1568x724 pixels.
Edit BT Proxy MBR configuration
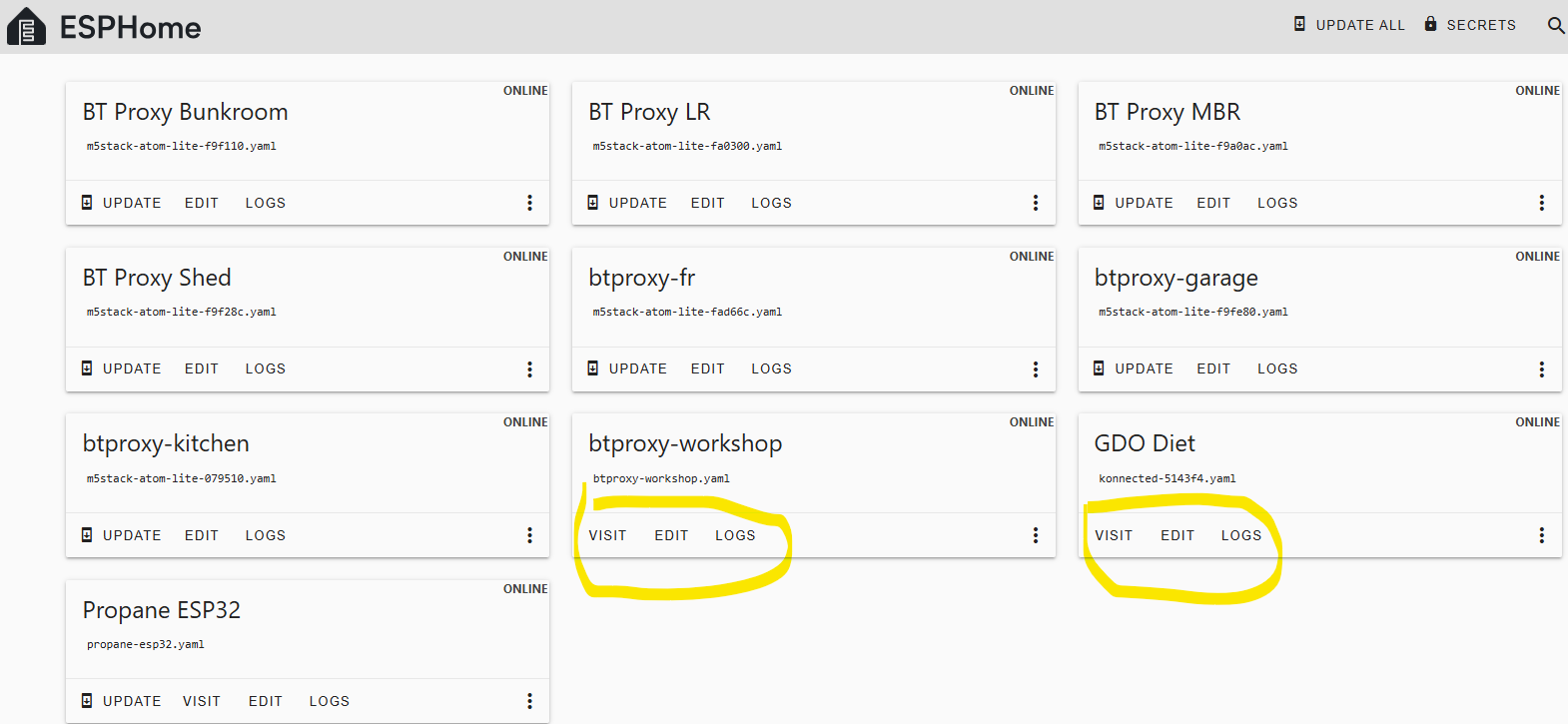click(x=1214, y=203)
